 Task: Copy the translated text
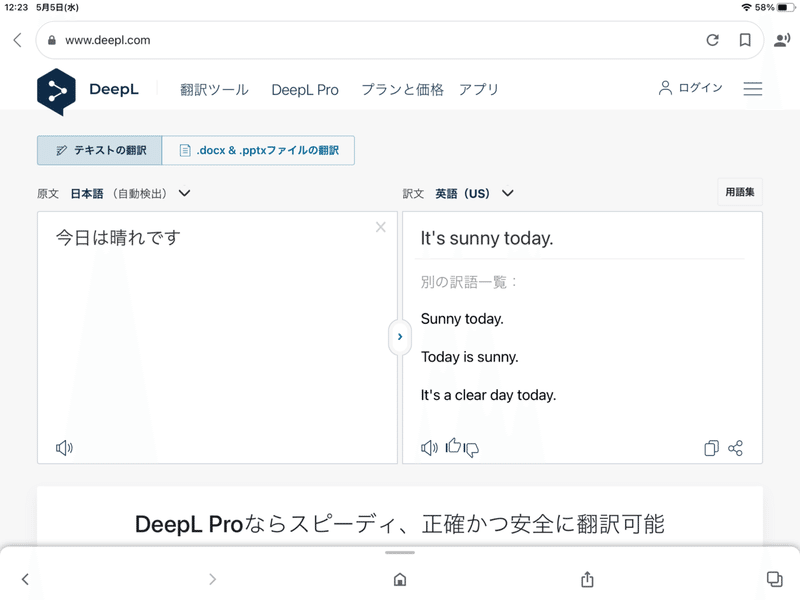click(x=712, y=448)
